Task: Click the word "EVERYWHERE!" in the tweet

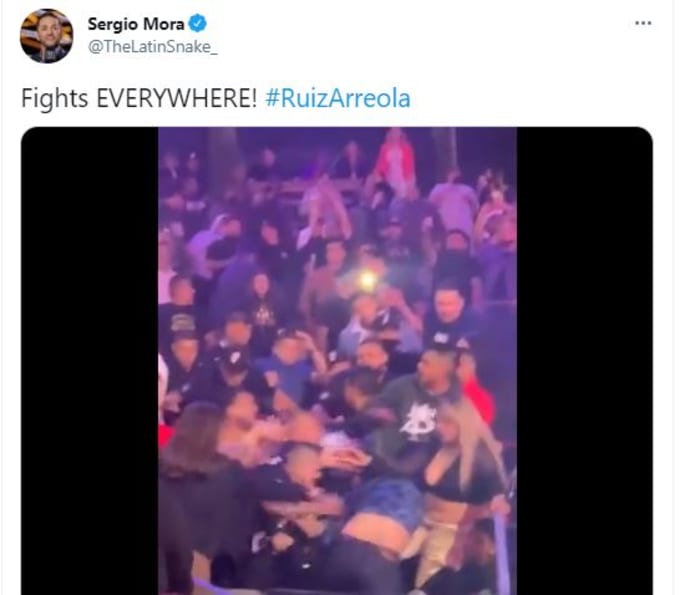Action: 177,98
